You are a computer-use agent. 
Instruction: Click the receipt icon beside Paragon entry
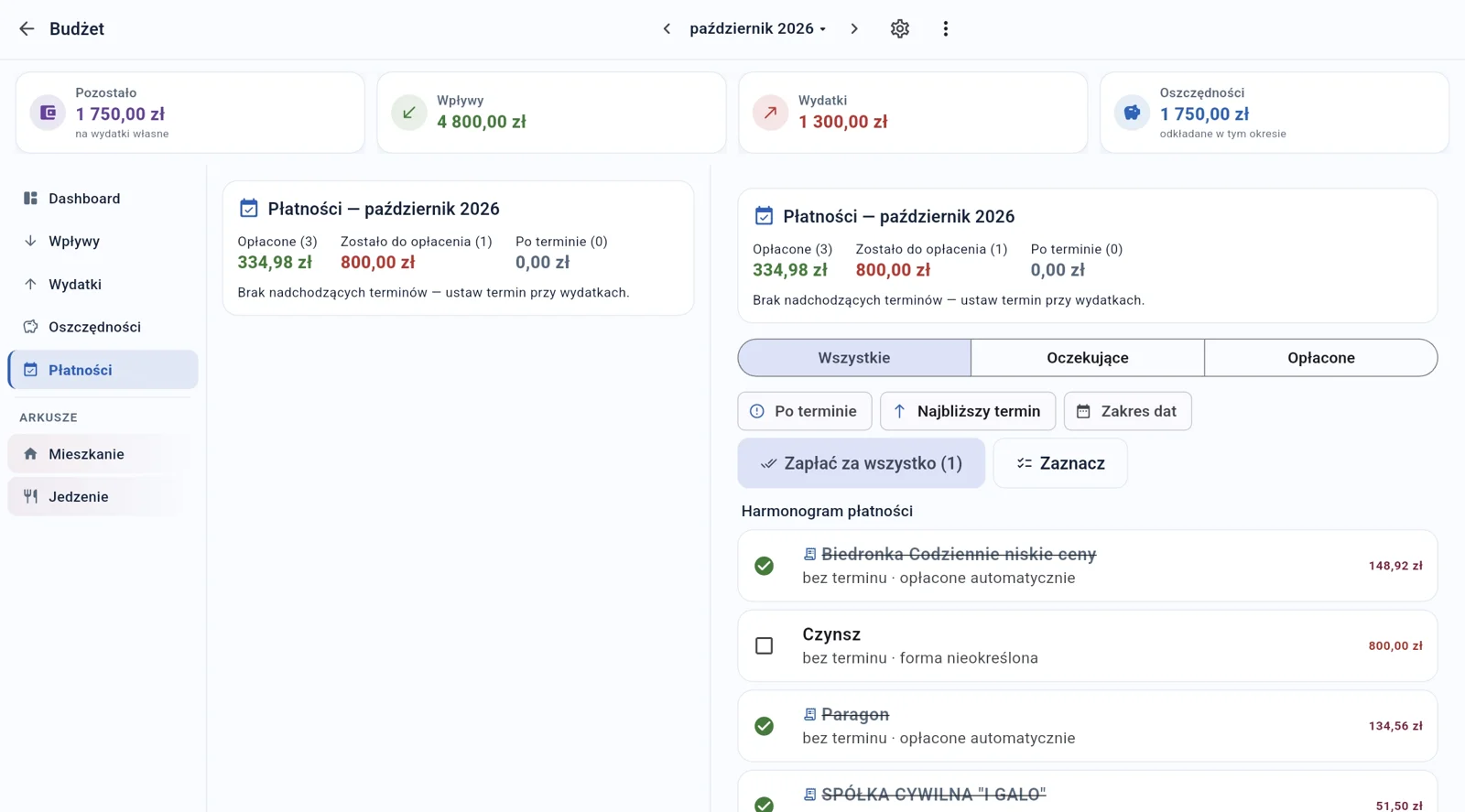coord(810,714)
